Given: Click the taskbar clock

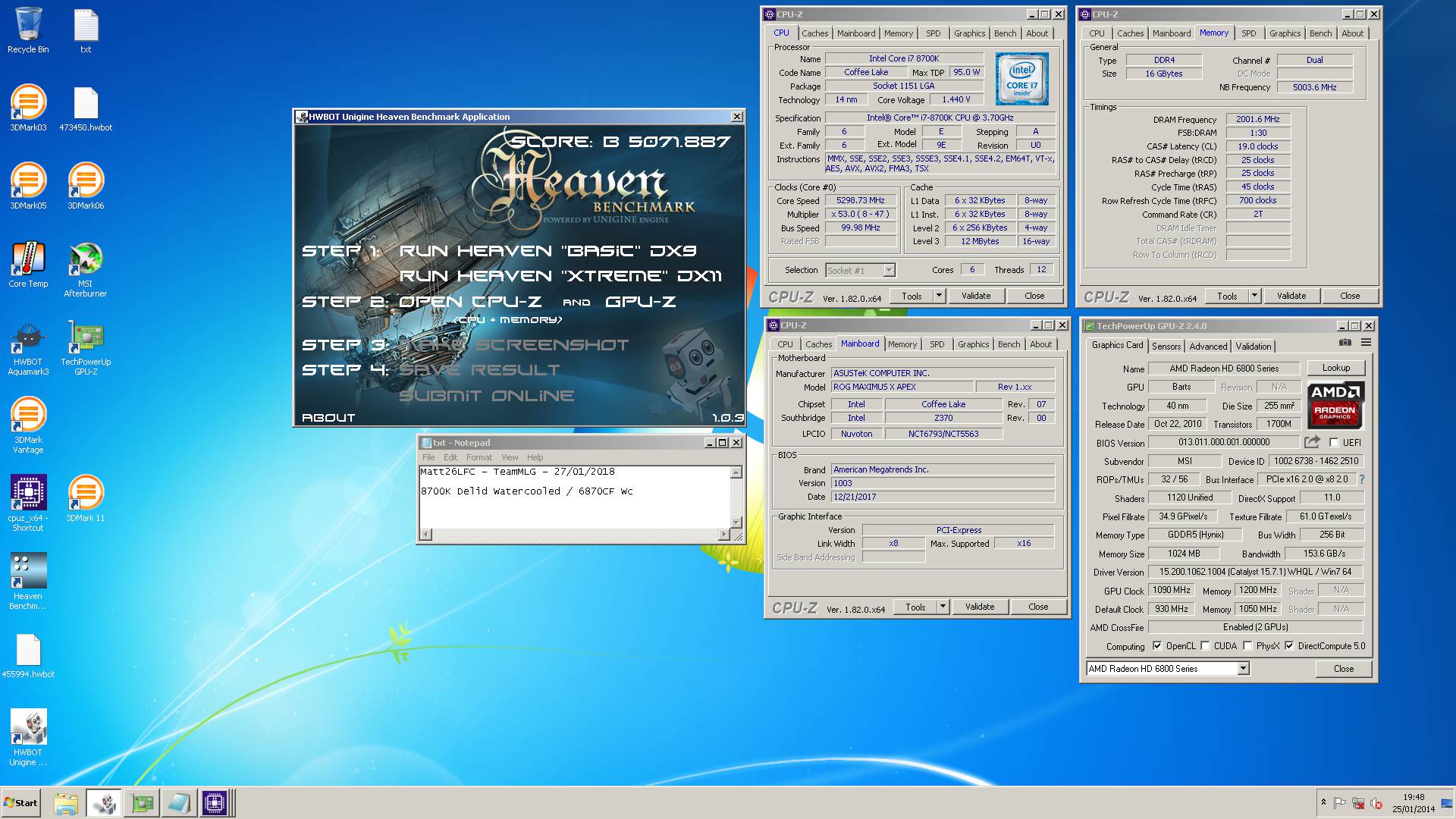Looking at the screenshot, I should pos(1413,803).
